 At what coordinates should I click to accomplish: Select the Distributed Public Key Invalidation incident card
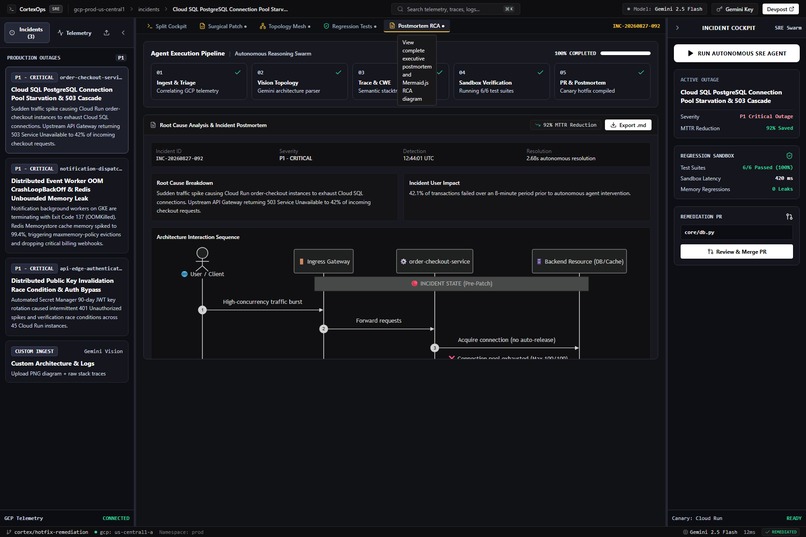pyautogui.click(x=67, y=297)
